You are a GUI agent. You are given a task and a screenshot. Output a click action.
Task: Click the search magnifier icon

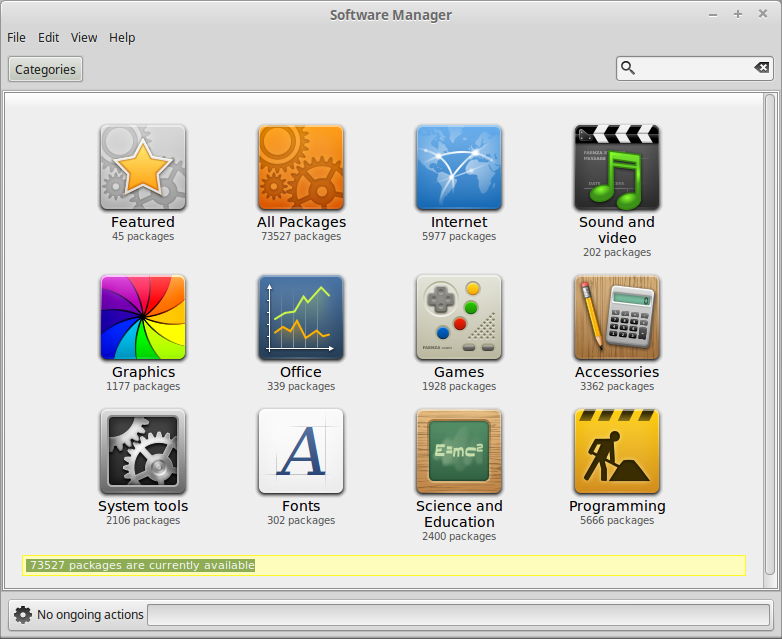pyautogui.click(x=628, y=68)
